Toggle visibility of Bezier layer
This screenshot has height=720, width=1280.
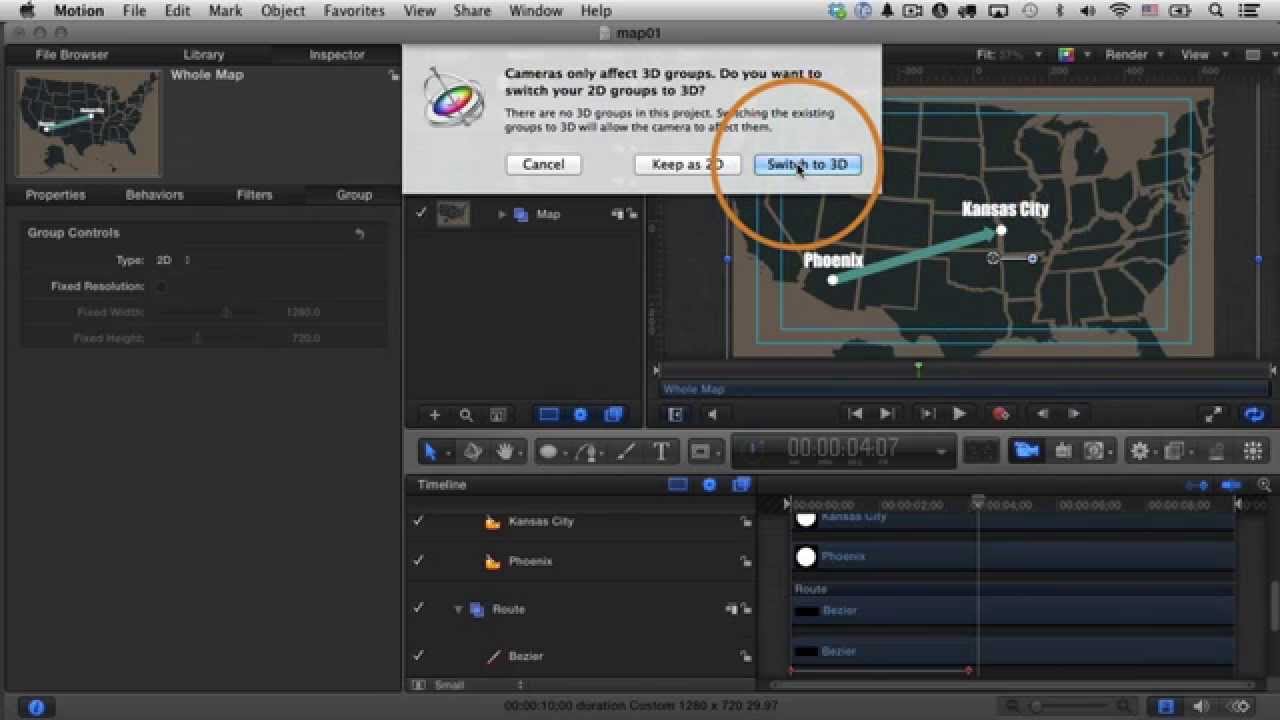coord(418,656)
